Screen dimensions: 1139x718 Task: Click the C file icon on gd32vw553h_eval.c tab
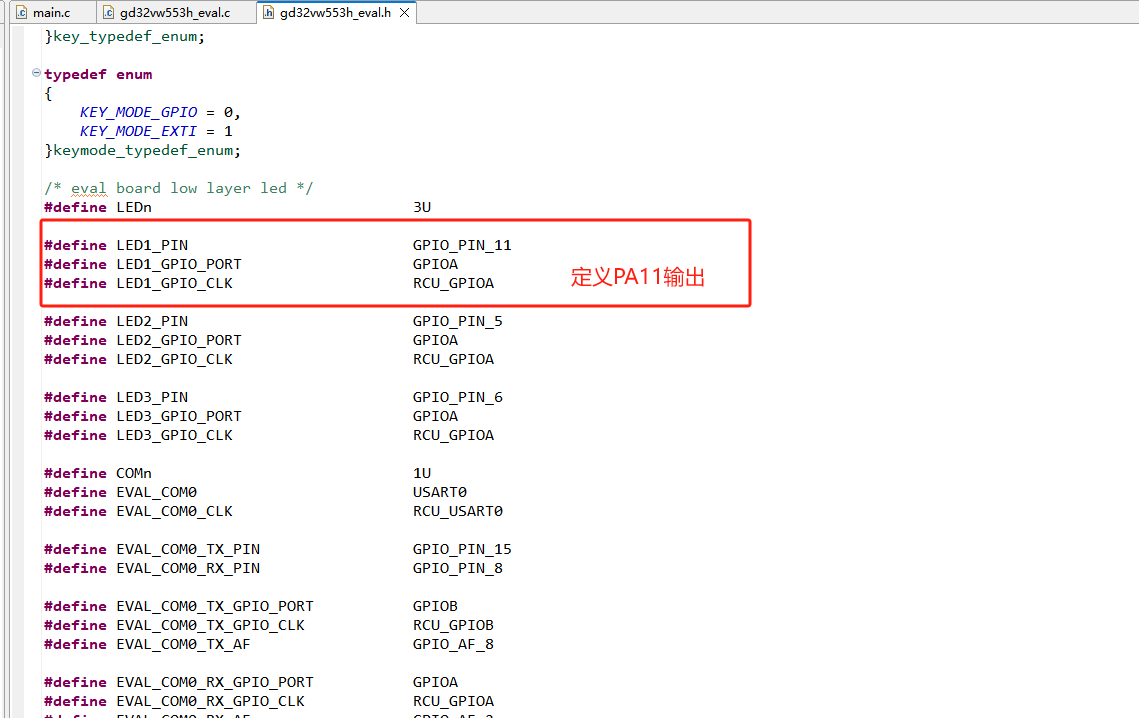click(x=110, y=12)
